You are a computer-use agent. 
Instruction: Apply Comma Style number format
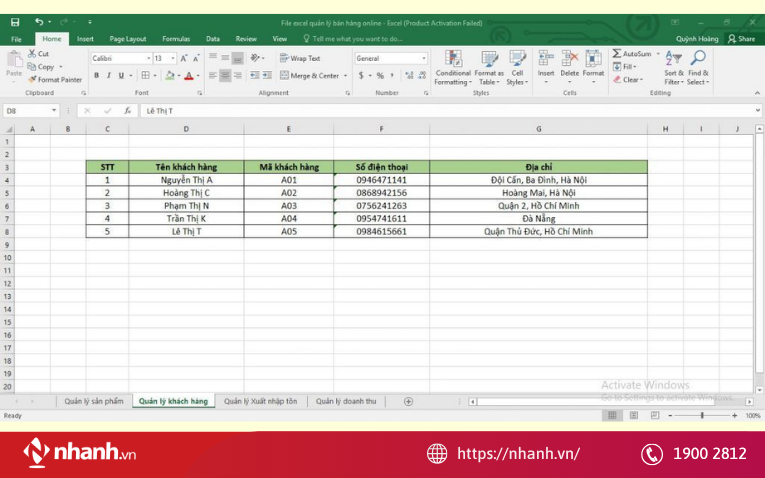coord(392,75)
